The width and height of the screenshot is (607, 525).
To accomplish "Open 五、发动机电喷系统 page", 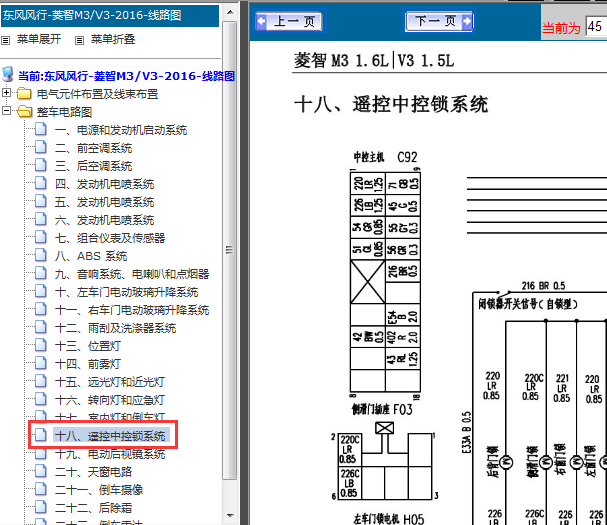I will 104,202.
